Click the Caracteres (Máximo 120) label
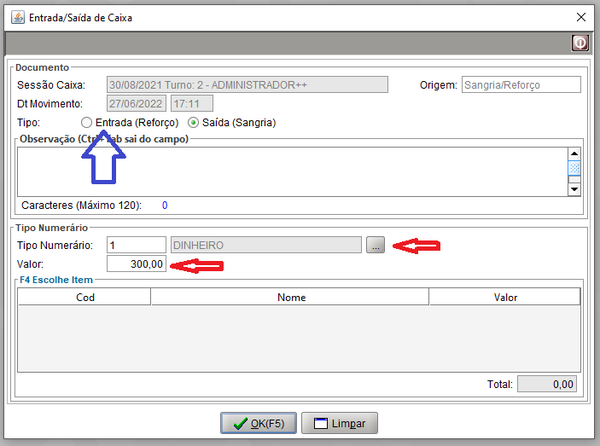This screenshot has height=446, width=600. (x=82, y=205)
